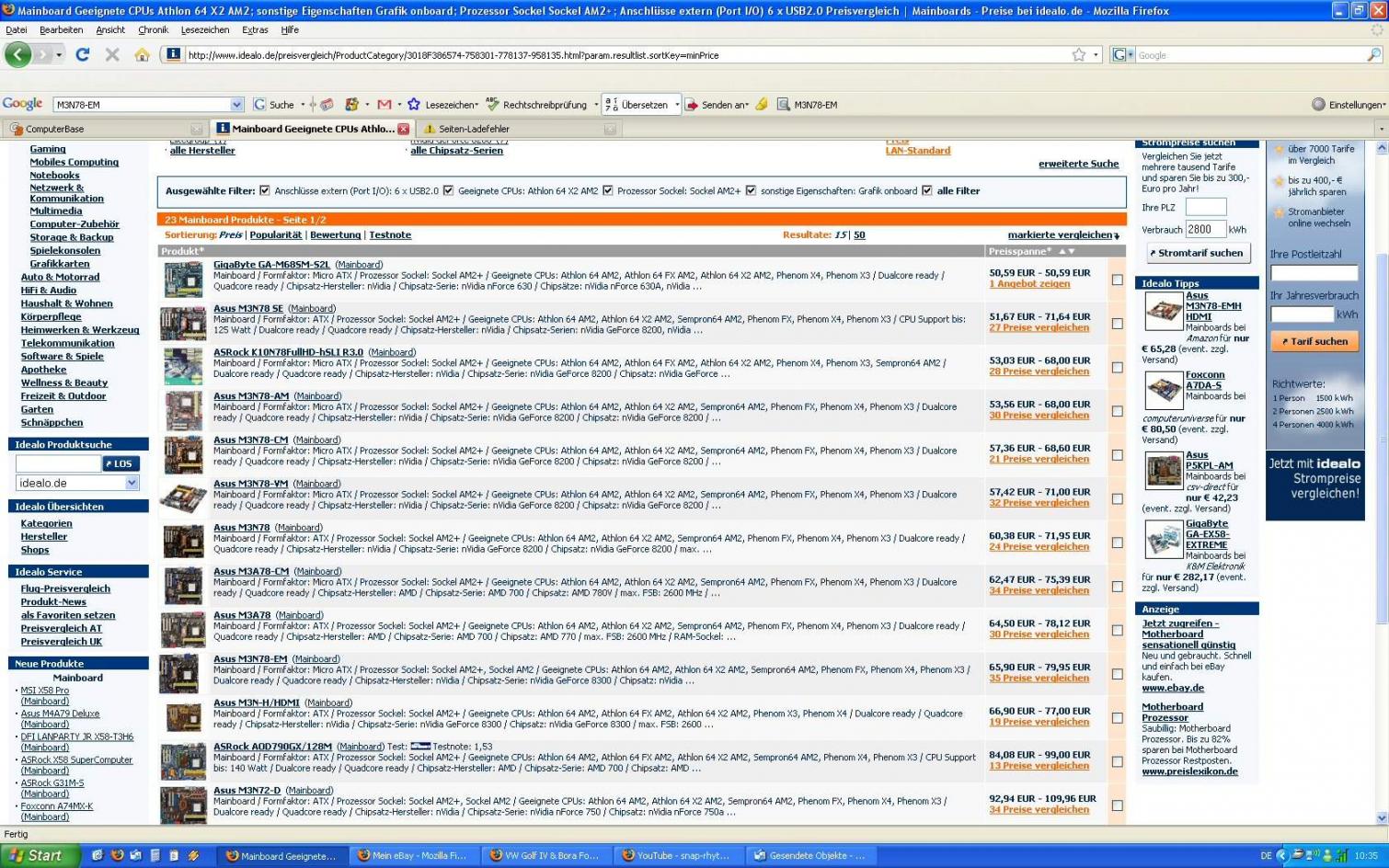Expand the Suche button dropdown arrow
Viewport: 1389px width, 868px height.
pos(303,105)
